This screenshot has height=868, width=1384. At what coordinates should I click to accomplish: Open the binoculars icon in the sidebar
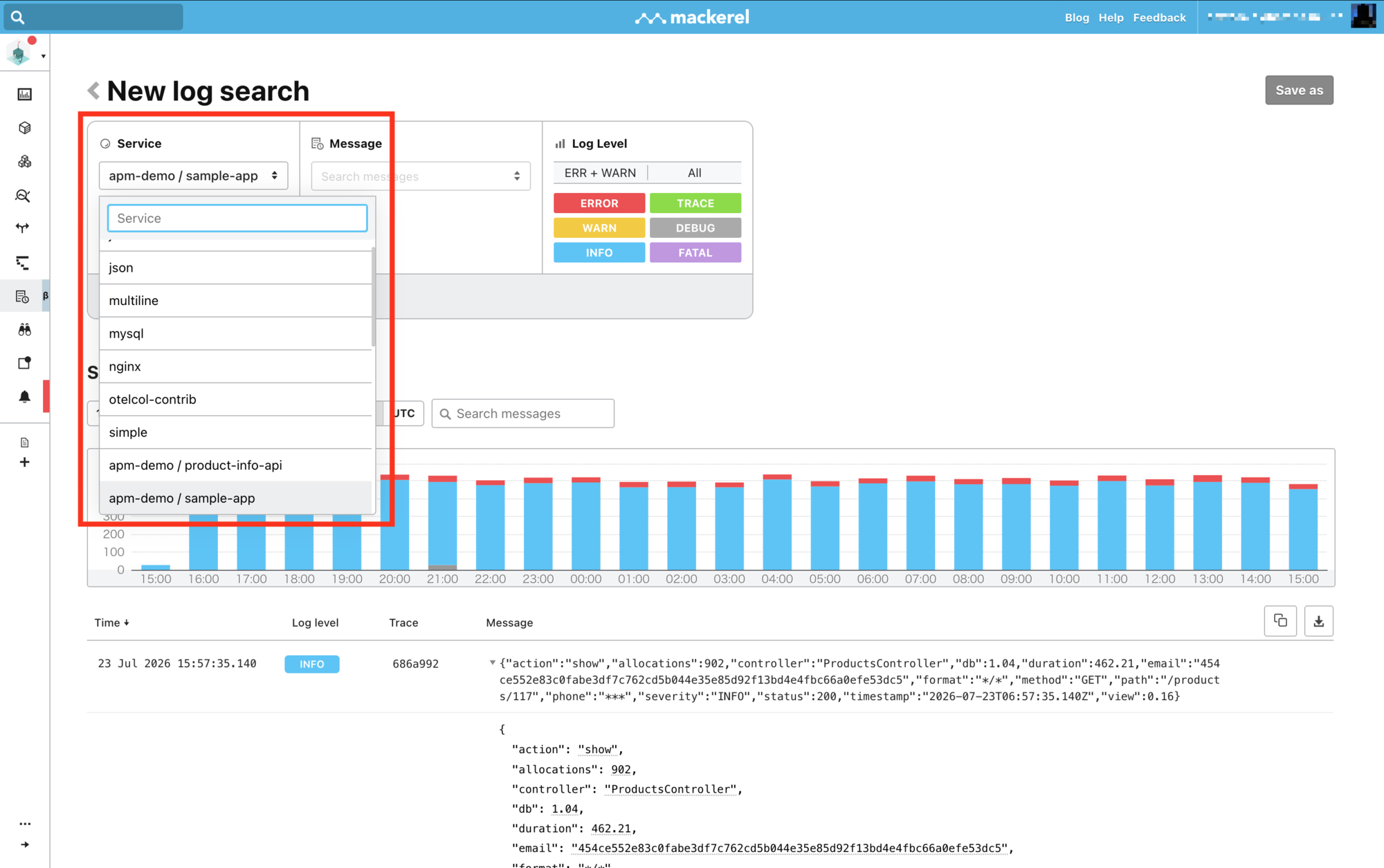(x=25, y=330)
